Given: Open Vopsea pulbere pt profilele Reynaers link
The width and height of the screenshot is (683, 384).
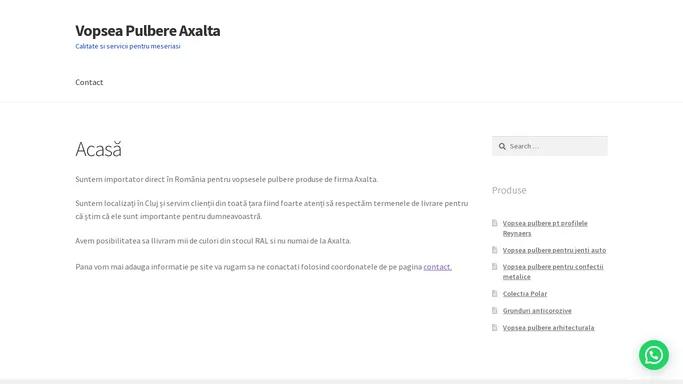Looking at the screenshot, I should pyautogui.click(x=545, y=228).
